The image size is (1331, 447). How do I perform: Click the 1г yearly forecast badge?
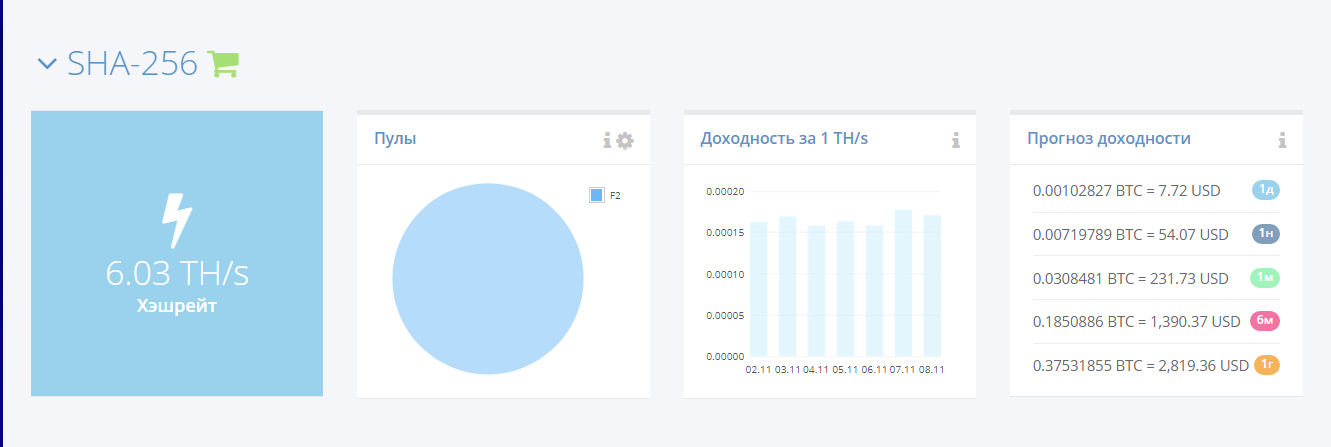pos(1267,365)
